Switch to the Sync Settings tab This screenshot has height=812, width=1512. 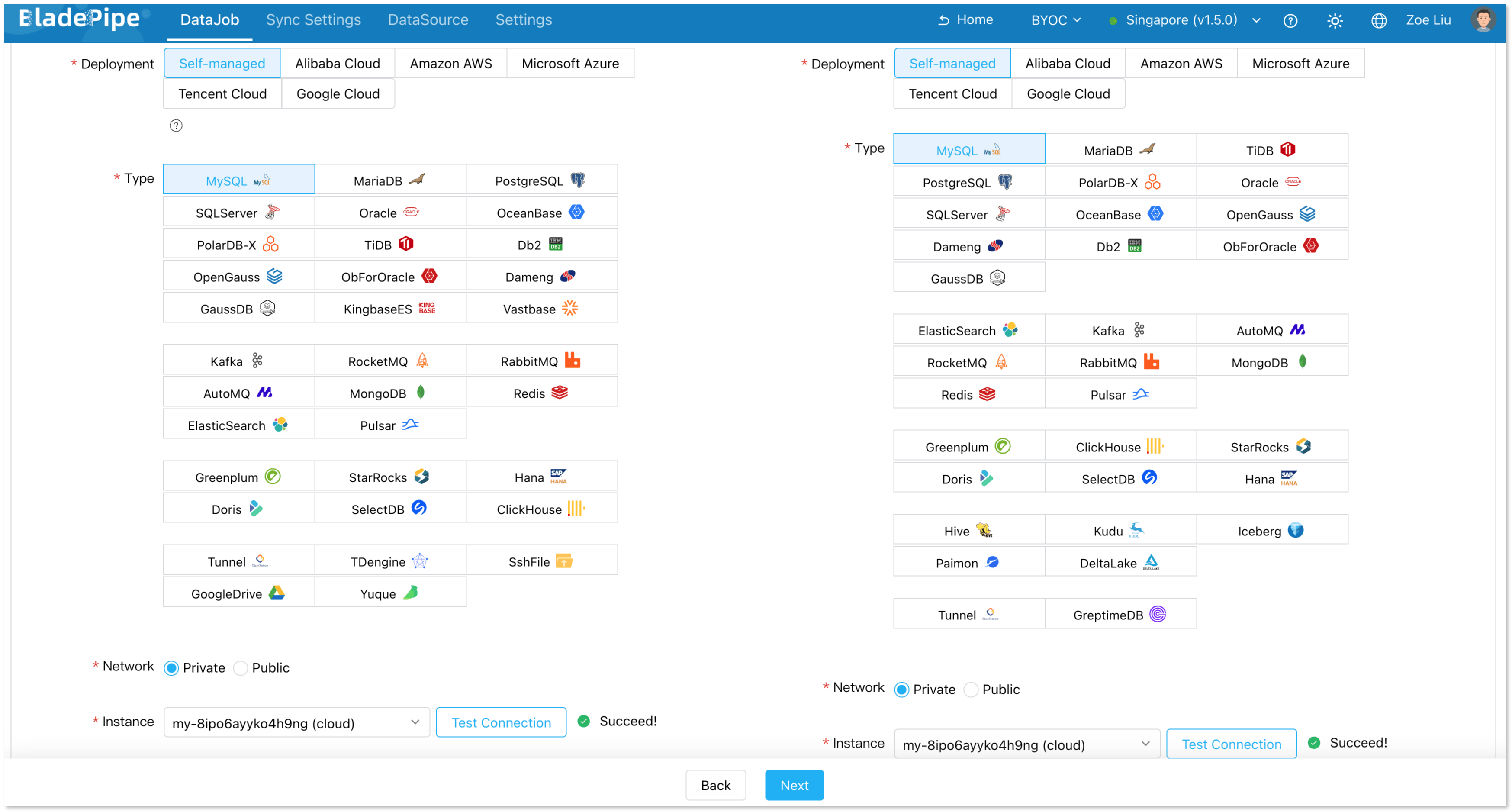pyautogui.click(x=313, y=19)
